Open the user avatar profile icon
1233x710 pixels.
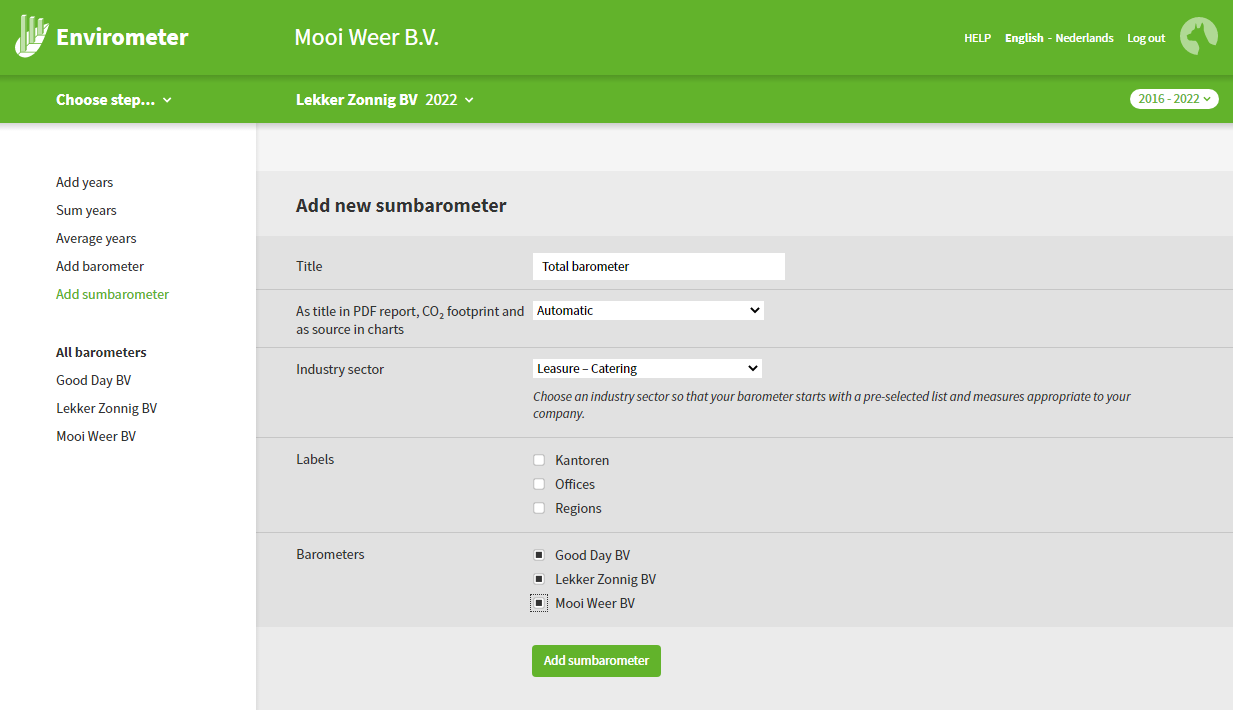coord(1199,37)
